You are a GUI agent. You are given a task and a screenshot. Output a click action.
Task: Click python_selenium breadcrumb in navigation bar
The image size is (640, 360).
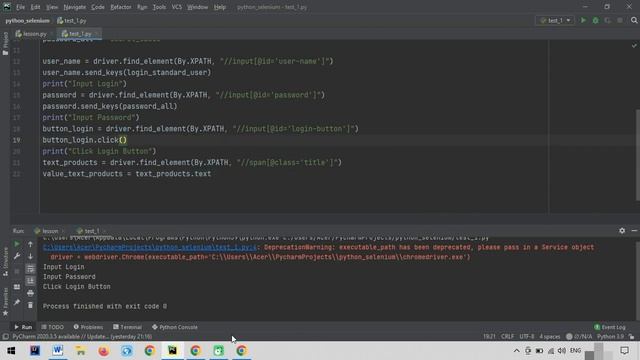point(27,20)
